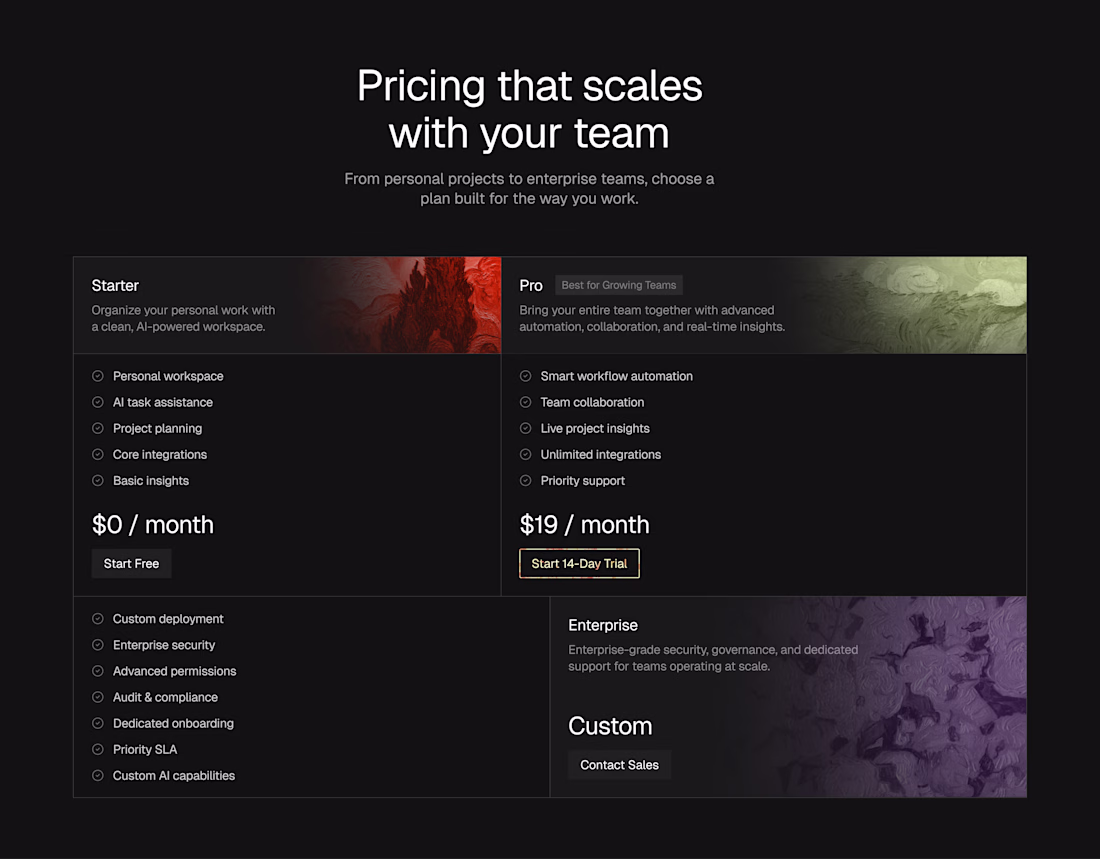Click the check icon next to Live project insights
Image resolution: width=1100 pixels, height=859 pixels.
point(525,428)
